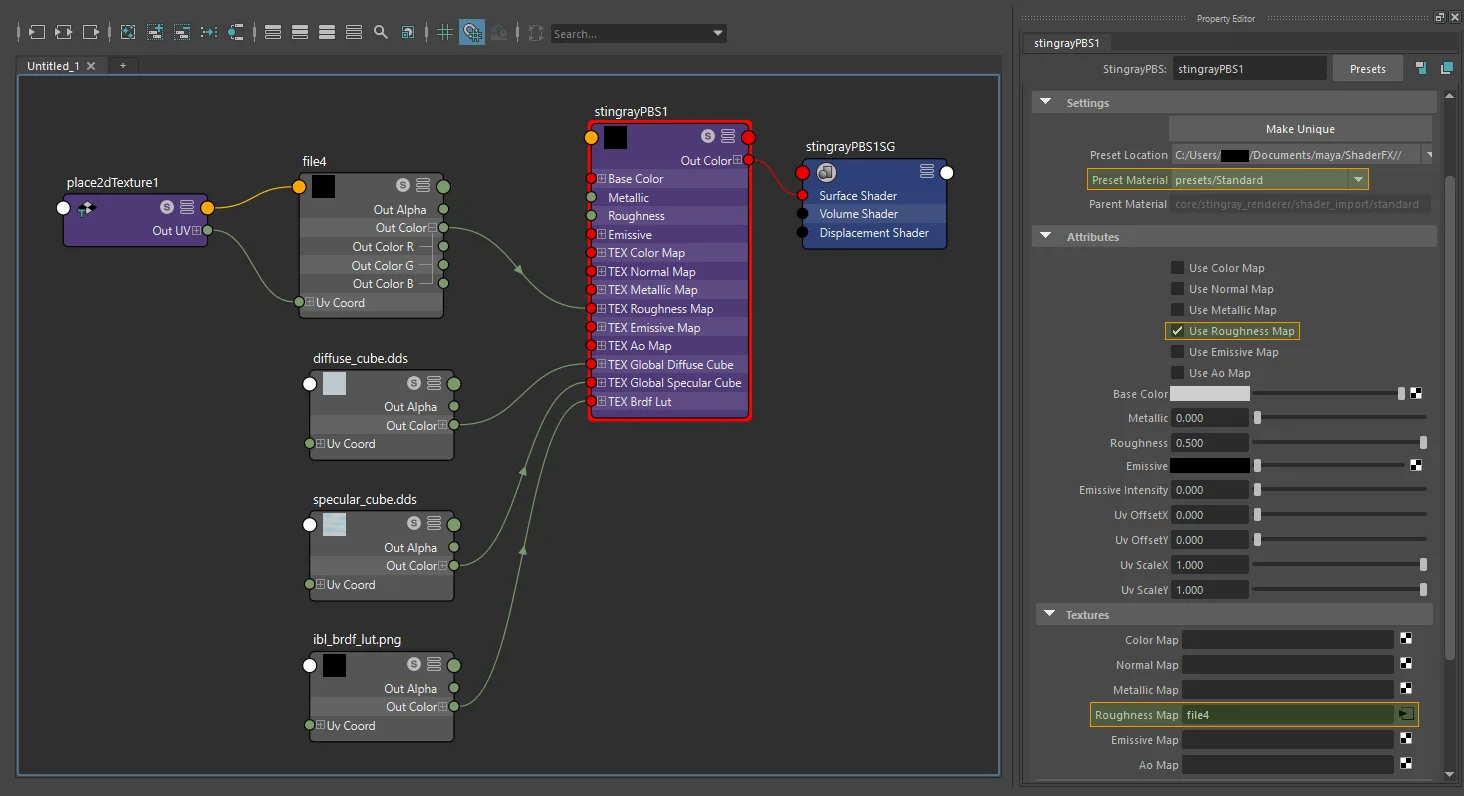This screenshot has width=1464, height=796.
Task: Select the stingrayPBS1 tab in Property Editor
Action: pyautogui.click(x=1066, y=43)
